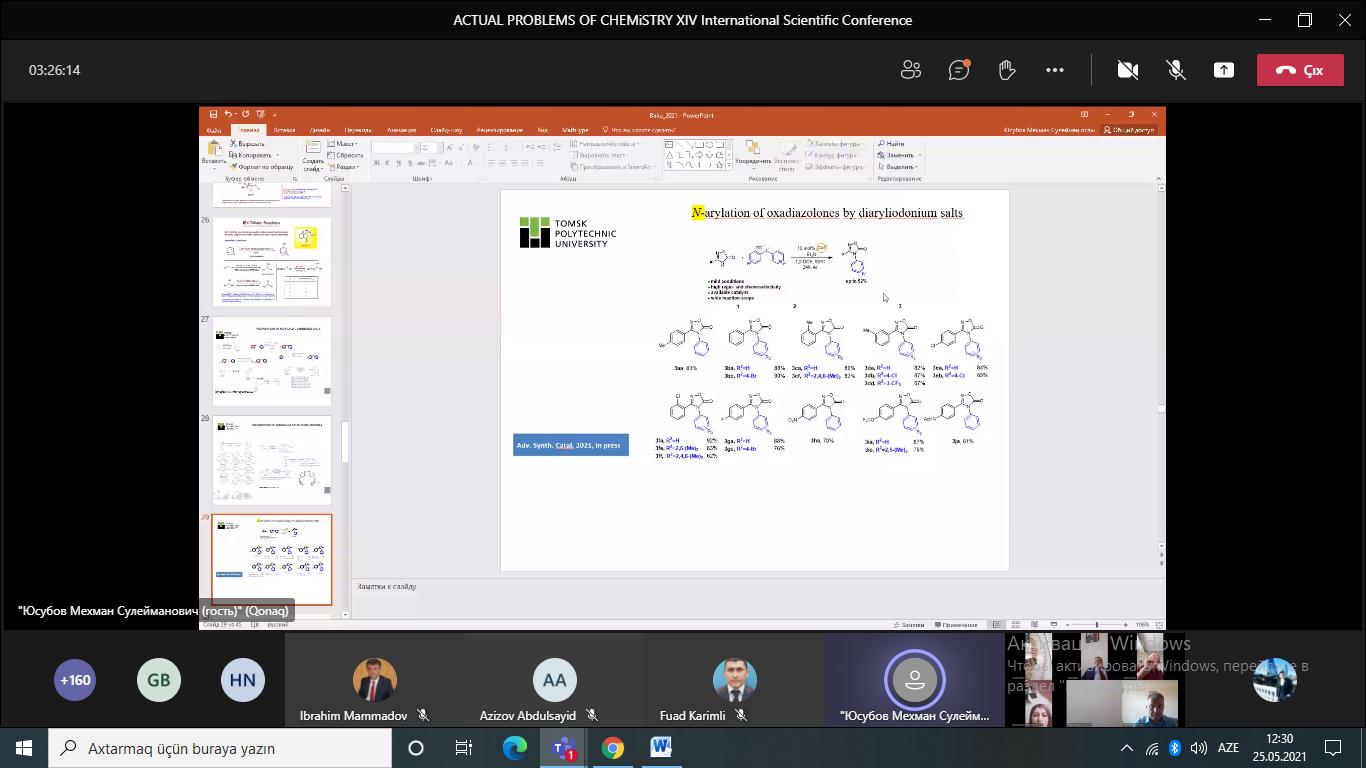Viewport: 1366px width, 768px height.
Task: Open Word from the taskbar
Action: pos(661,748)
